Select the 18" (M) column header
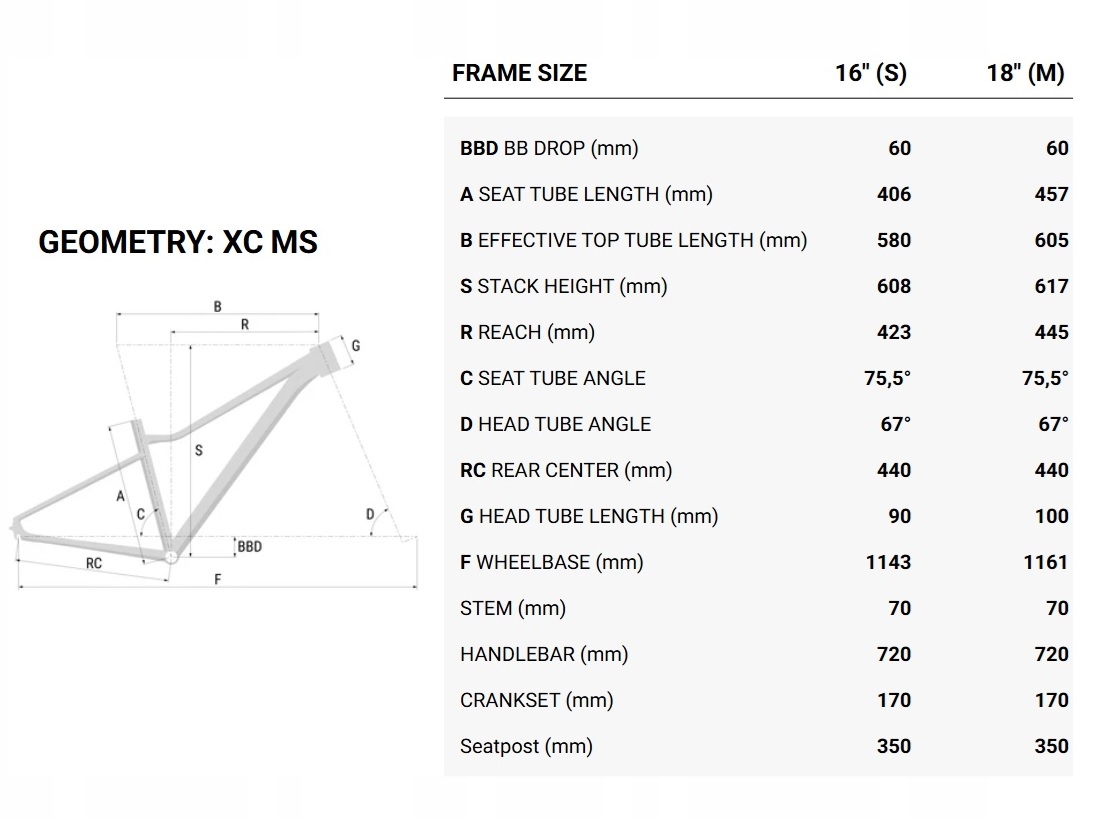The height and width of the screenshot is (820, 1100). click(x=1025, y=73)
